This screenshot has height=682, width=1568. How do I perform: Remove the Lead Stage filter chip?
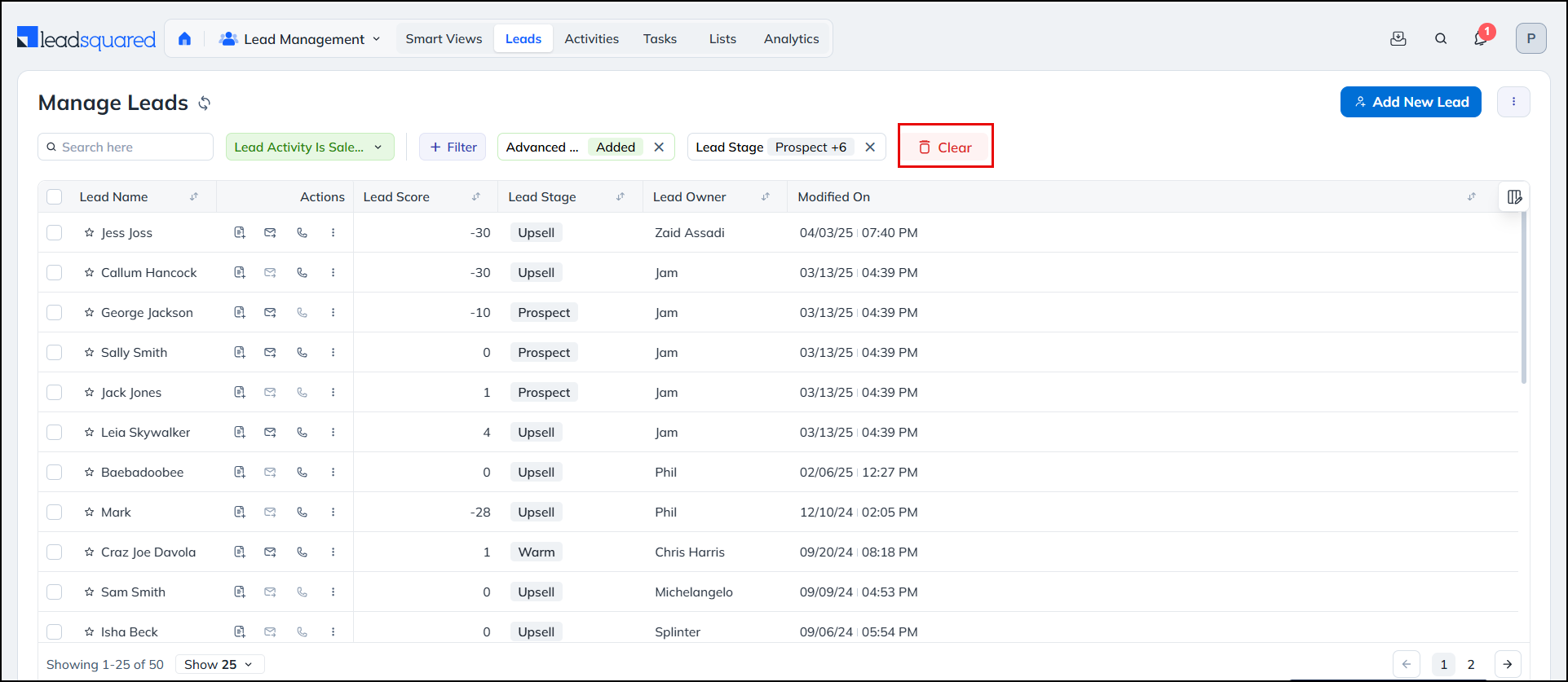pyautogui.click(x=870, y=147)
